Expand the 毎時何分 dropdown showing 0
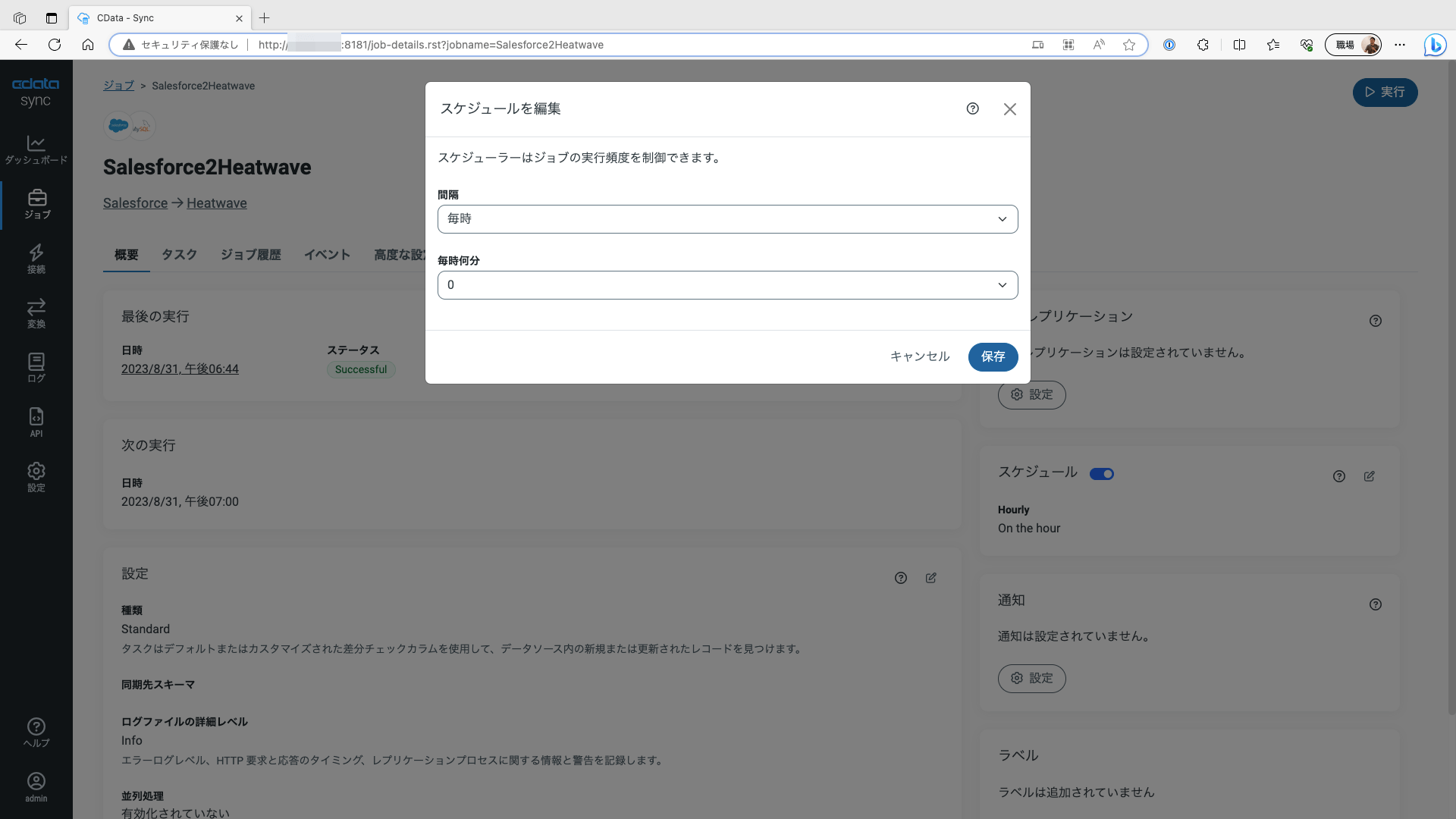Viewport: 1456px width, 819px height. coord(727,285)
